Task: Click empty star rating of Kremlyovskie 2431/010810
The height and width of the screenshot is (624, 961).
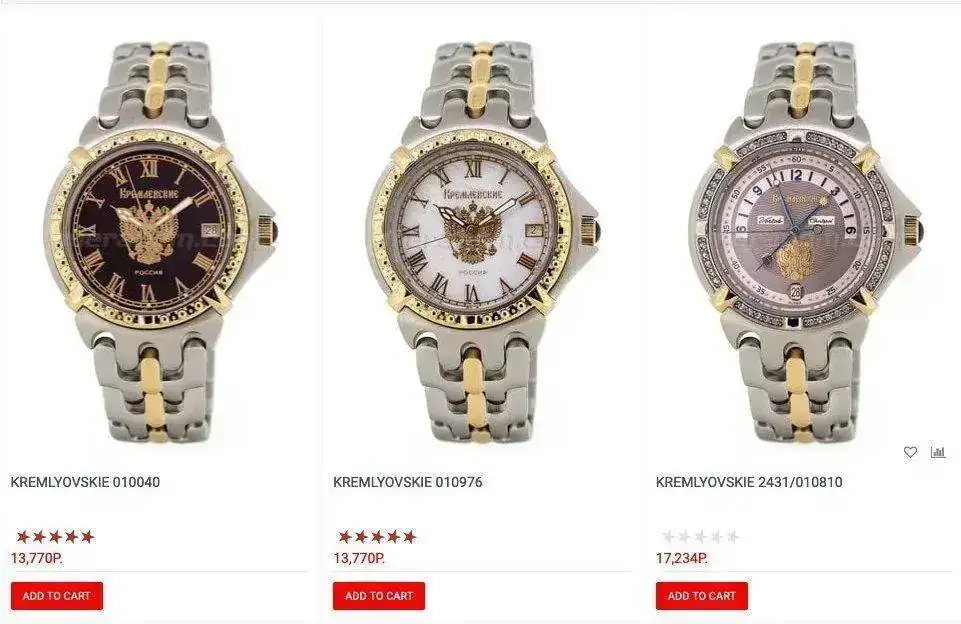Action: (701, 537)
